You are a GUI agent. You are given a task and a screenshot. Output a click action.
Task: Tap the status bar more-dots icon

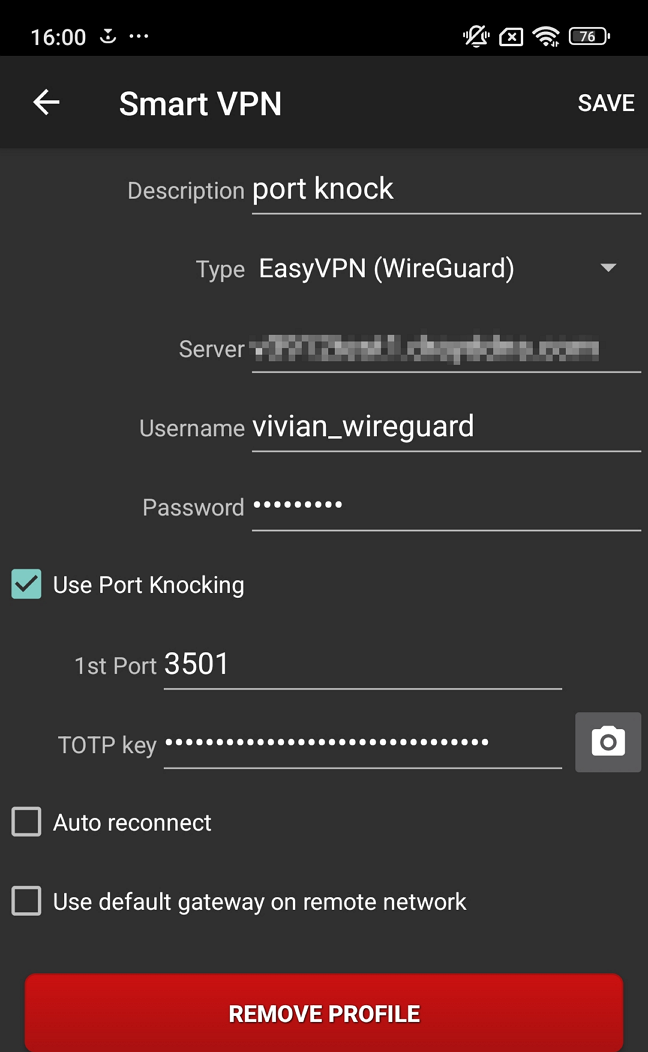pos(139,37)
